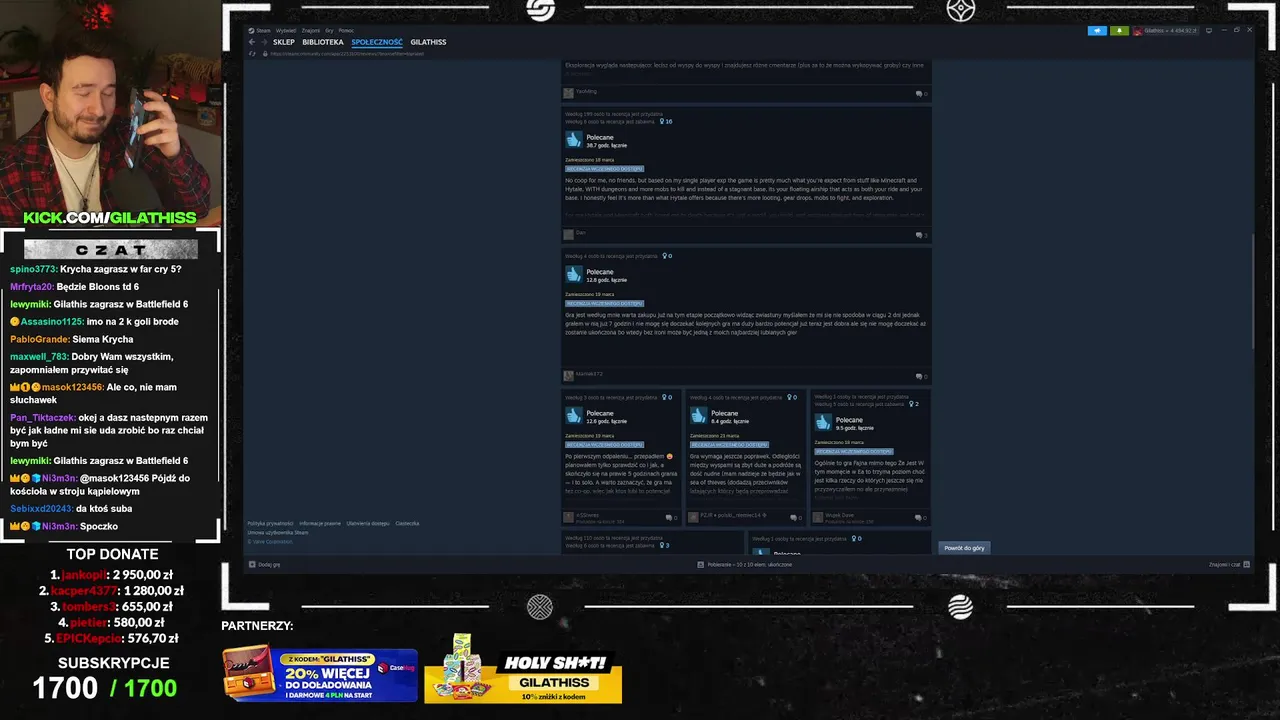Open comments icon on Dan's review
The image size is (1280, 720).
pyautogui.click(x=921, y=235)
